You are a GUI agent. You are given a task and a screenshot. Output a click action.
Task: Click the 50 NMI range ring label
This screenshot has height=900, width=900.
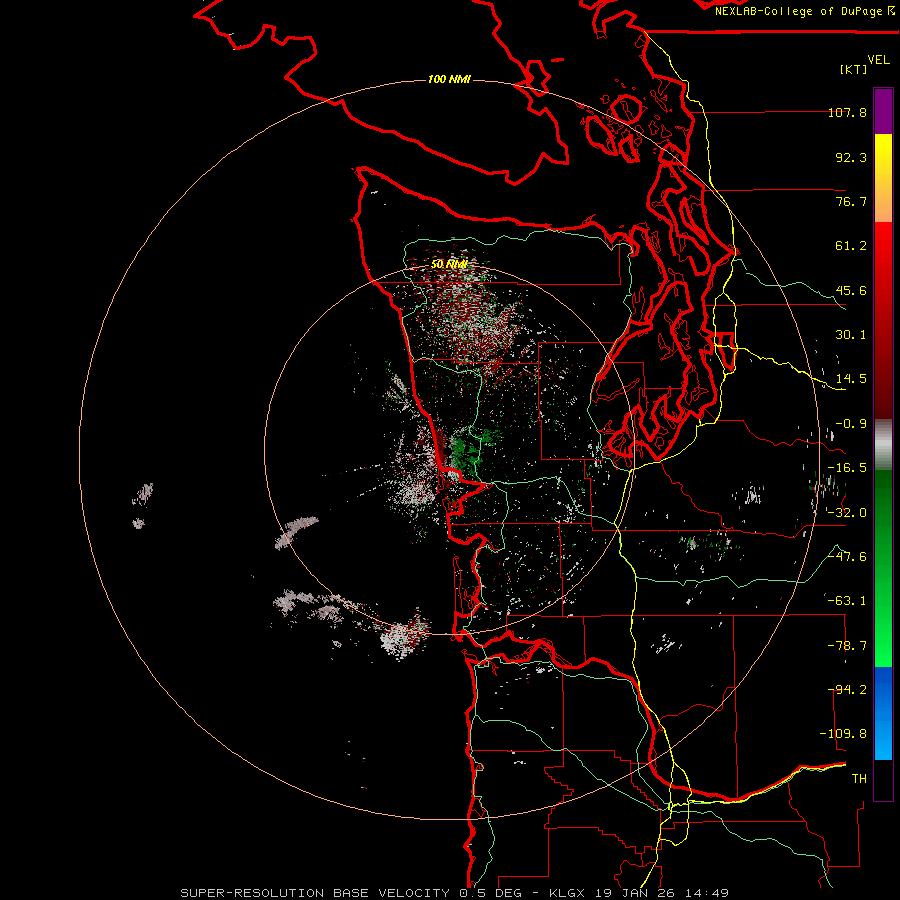point(449,264)
